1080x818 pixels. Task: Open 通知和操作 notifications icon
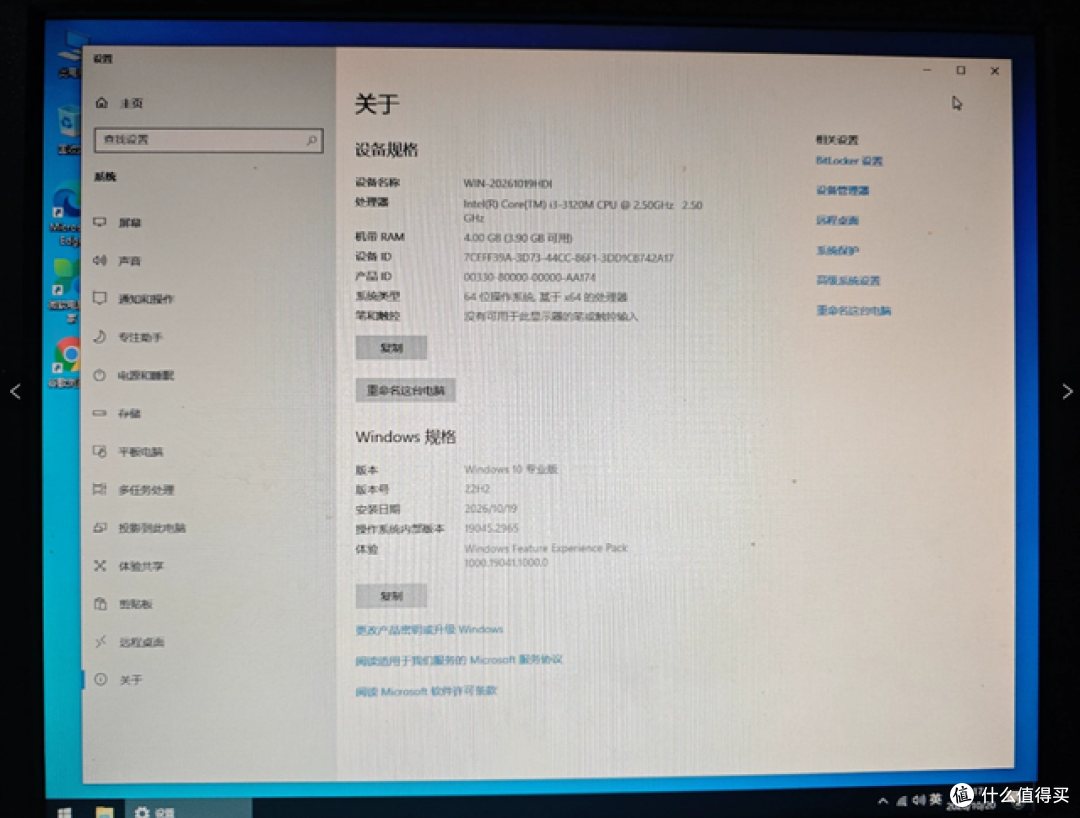click(100, 298)
